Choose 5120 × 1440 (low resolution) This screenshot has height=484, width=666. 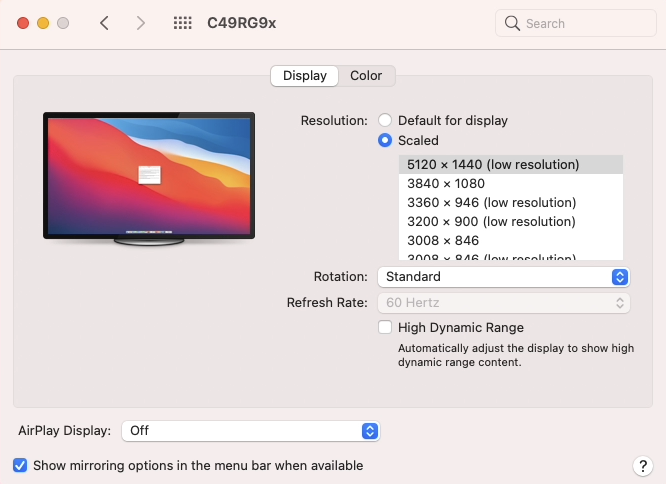(511, 164)
